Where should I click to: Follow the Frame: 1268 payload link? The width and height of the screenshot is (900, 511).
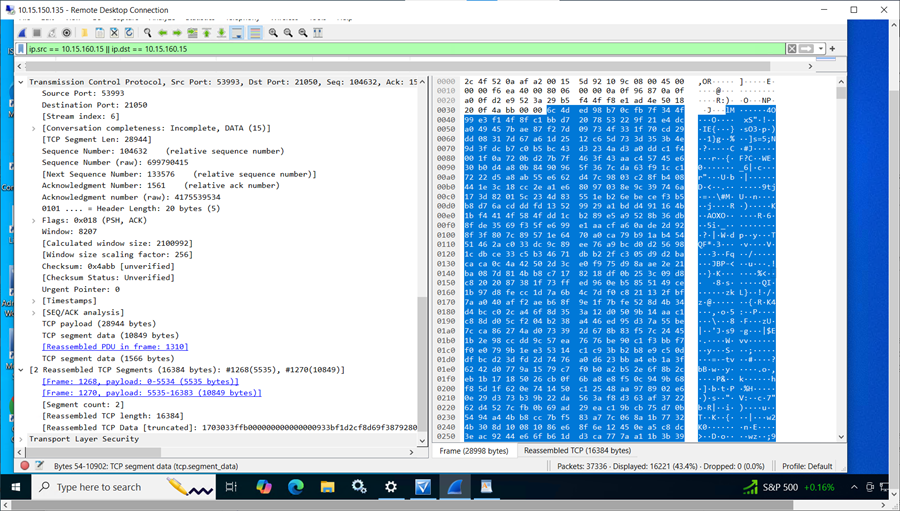tap(140, 381)
